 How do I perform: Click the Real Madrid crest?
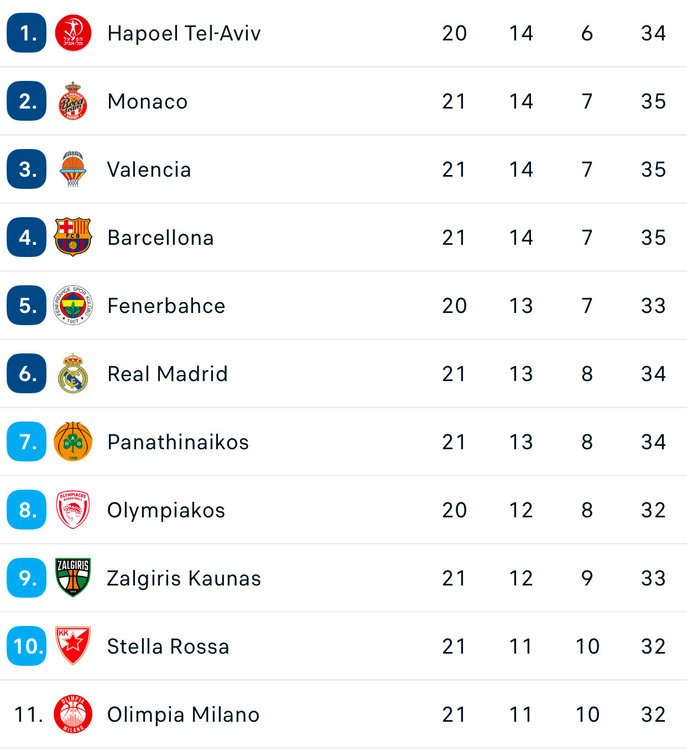(73, 373)
